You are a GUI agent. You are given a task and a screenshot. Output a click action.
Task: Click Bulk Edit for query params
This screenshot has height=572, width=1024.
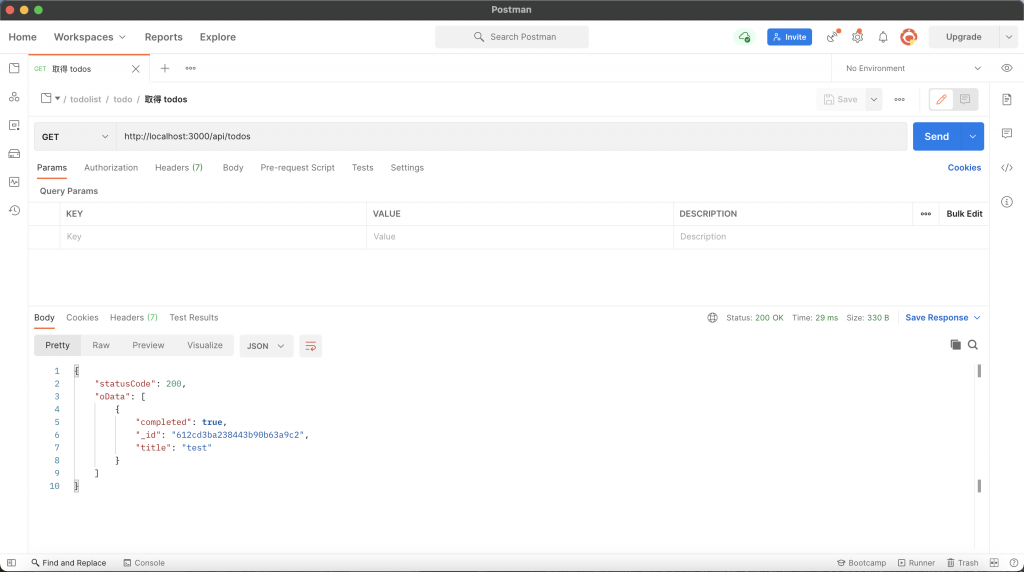[x=964, y=214]
